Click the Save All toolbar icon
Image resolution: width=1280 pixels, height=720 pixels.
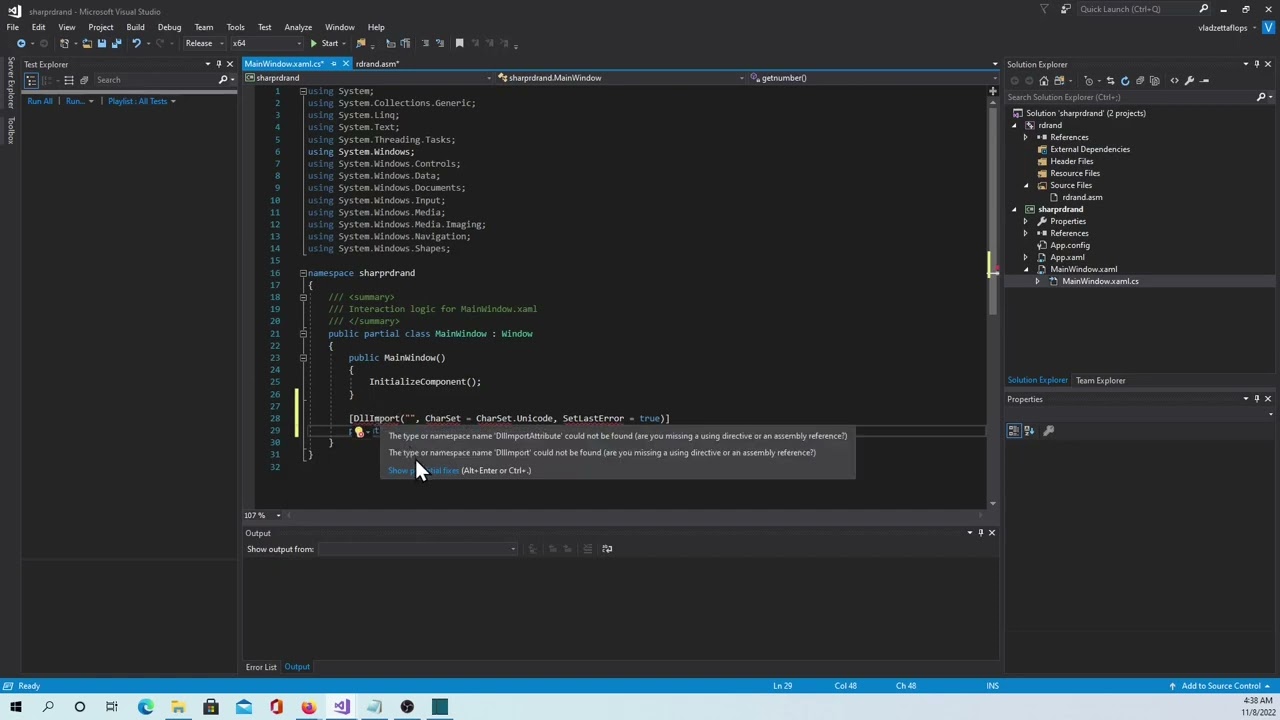(x=117, y=43)
